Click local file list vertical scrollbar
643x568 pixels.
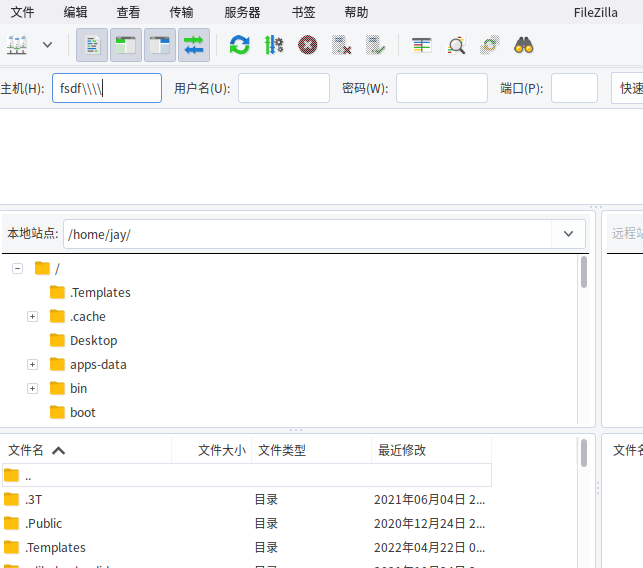pyautogui.click(x=584, y=453)
